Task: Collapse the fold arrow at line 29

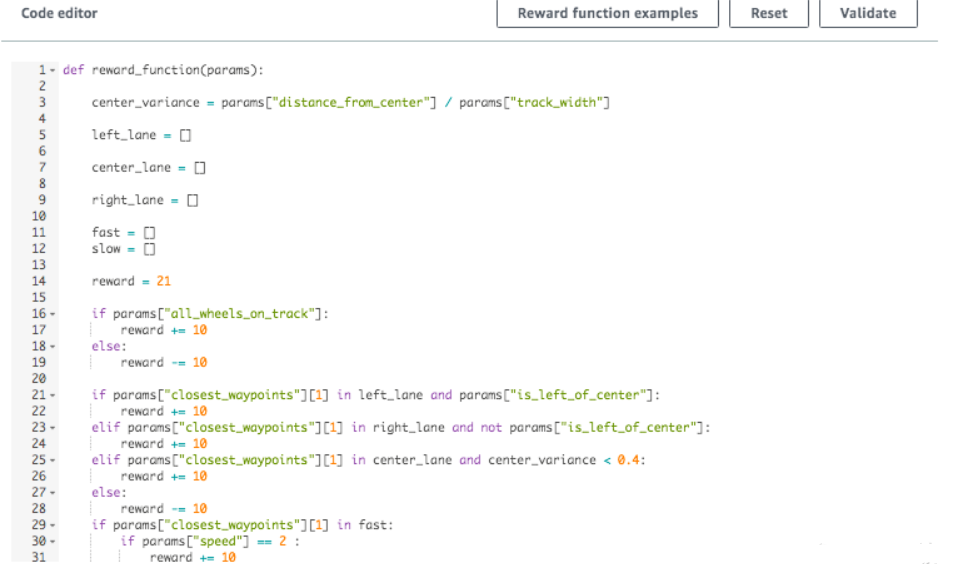Action: 53,525
